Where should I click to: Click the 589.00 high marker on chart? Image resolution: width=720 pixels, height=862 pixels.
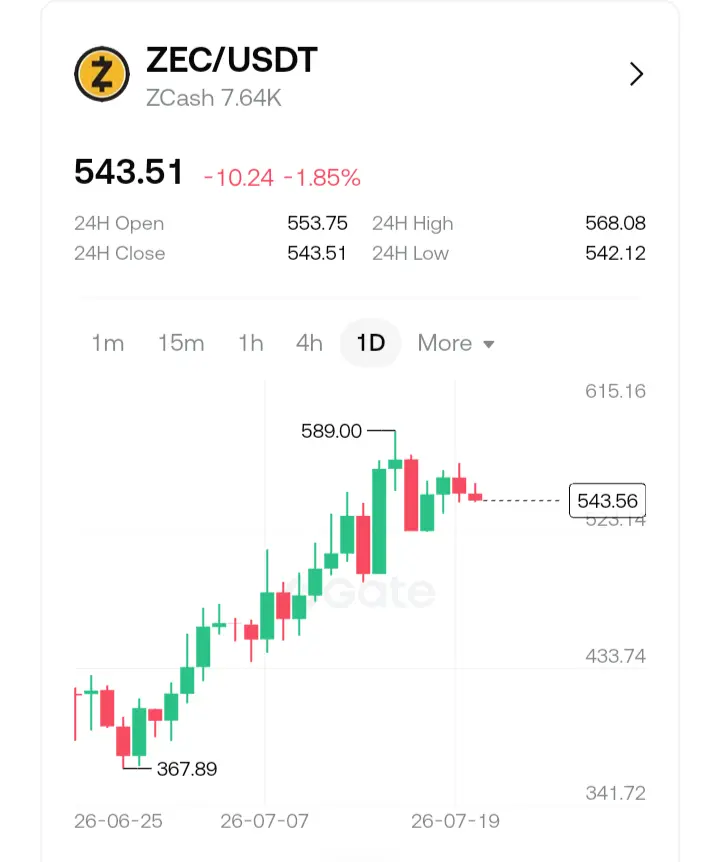click(x=331, y=431)
